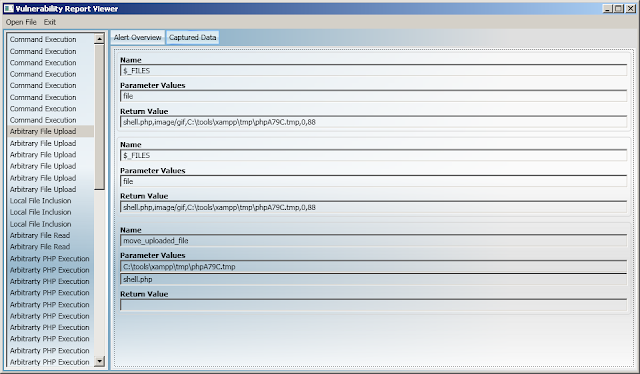
Task: Select the last Arbitrarty PHP Execution entry
Action: click(51, 362)
